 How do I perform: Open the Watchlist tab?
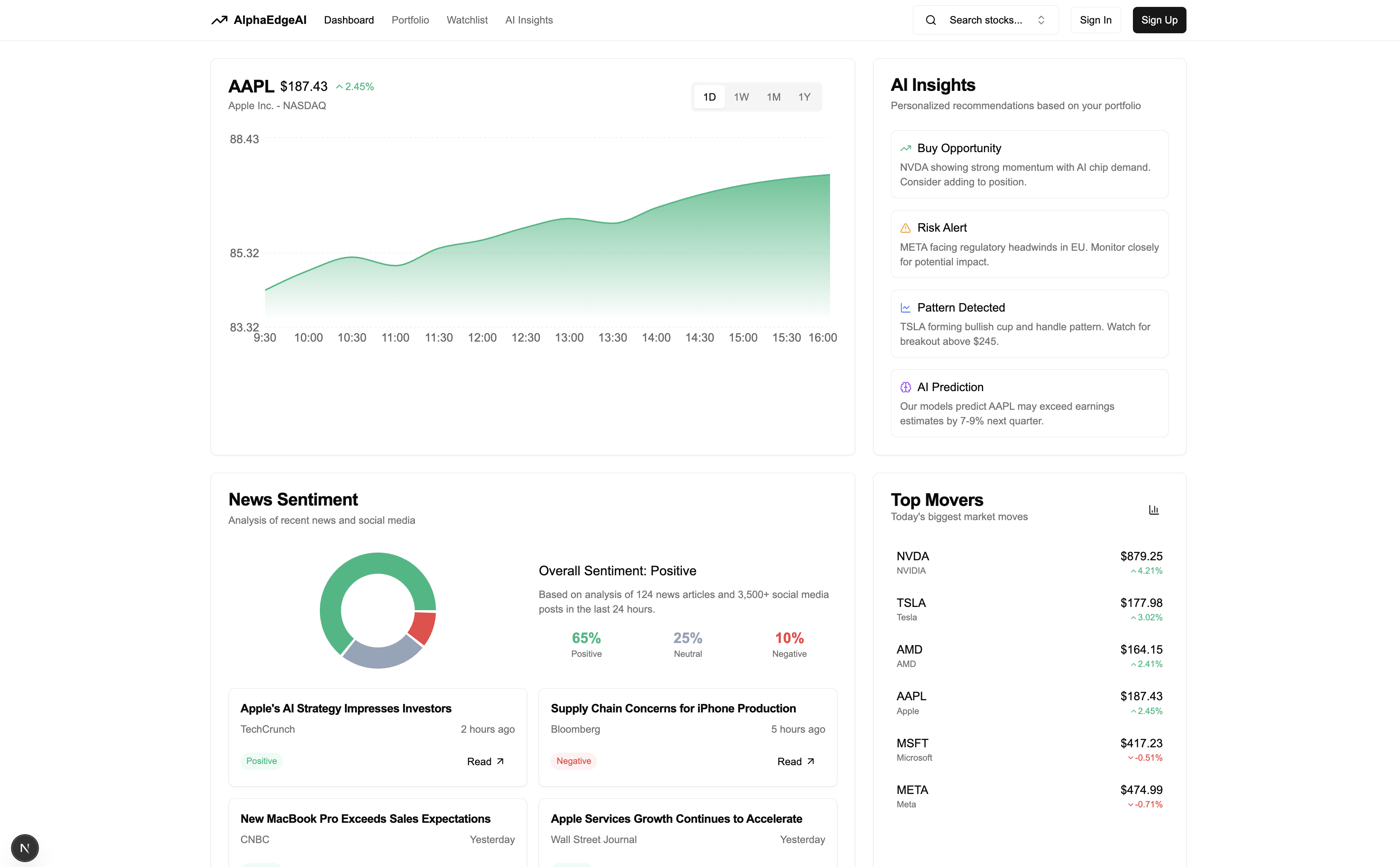pyautogui.click(x=467, y=19)
